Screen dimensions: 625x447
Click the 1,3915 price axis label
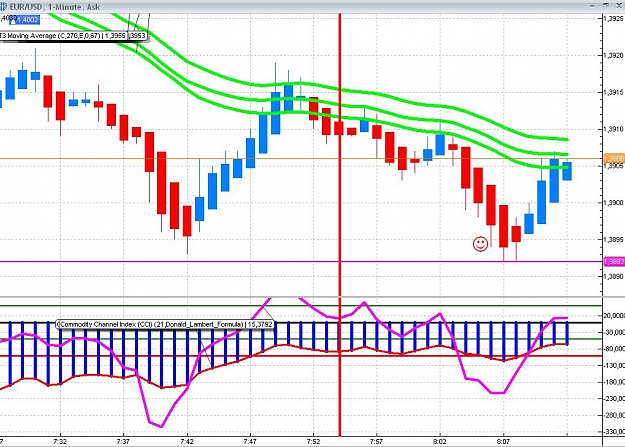(x=614, y=92)
